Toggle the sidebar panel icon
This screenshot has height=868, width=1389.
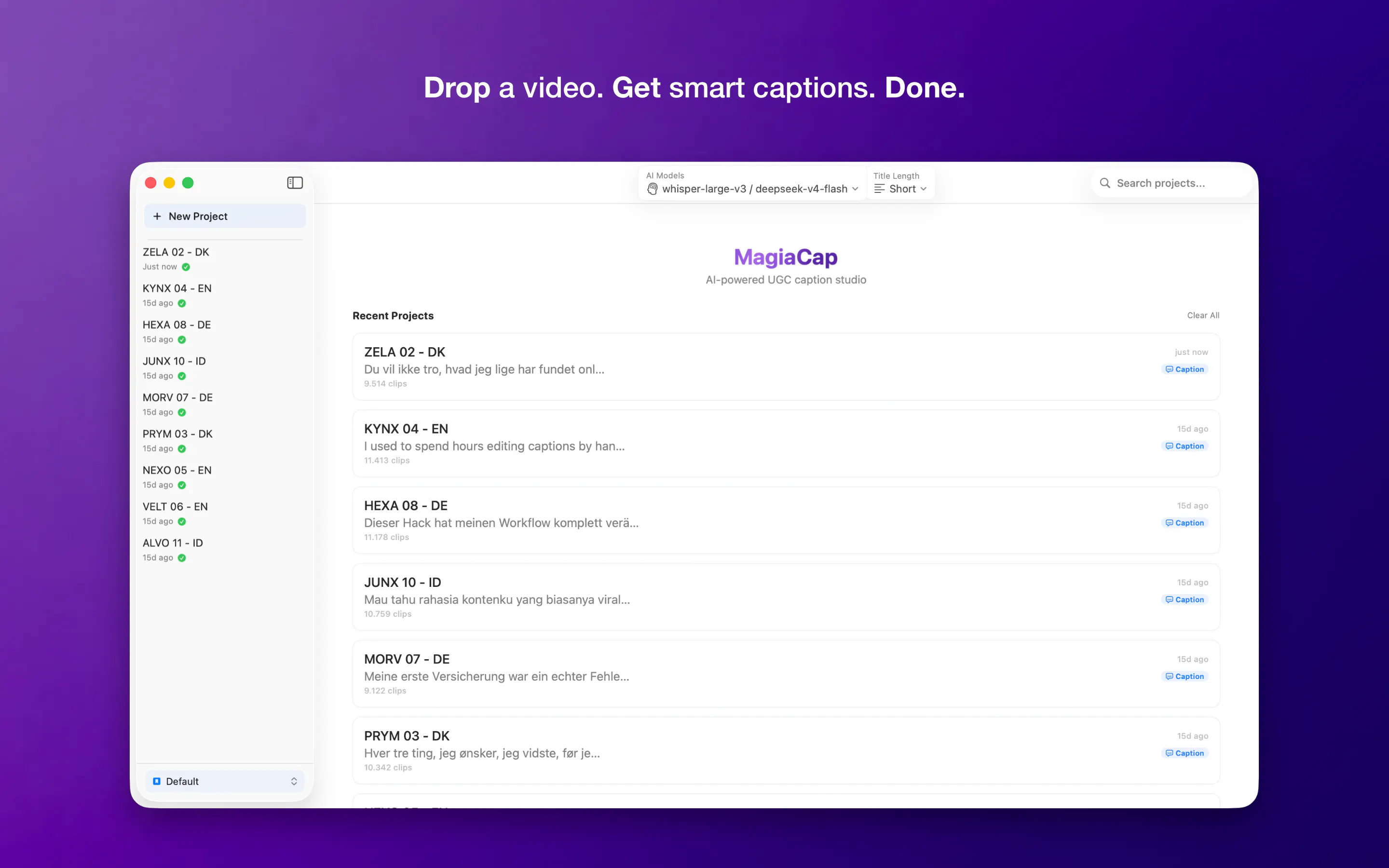tap(295, 183)
